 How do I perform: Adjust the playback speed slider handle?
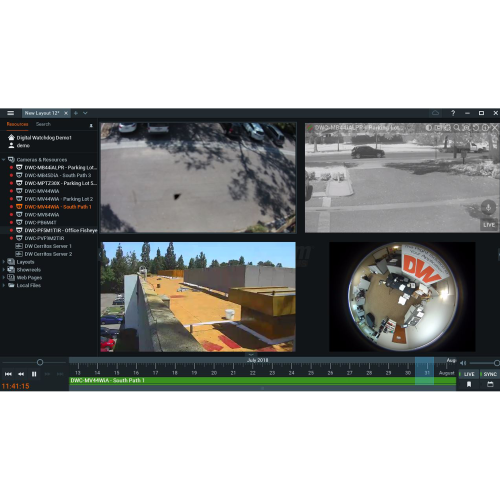coord(40,362)
